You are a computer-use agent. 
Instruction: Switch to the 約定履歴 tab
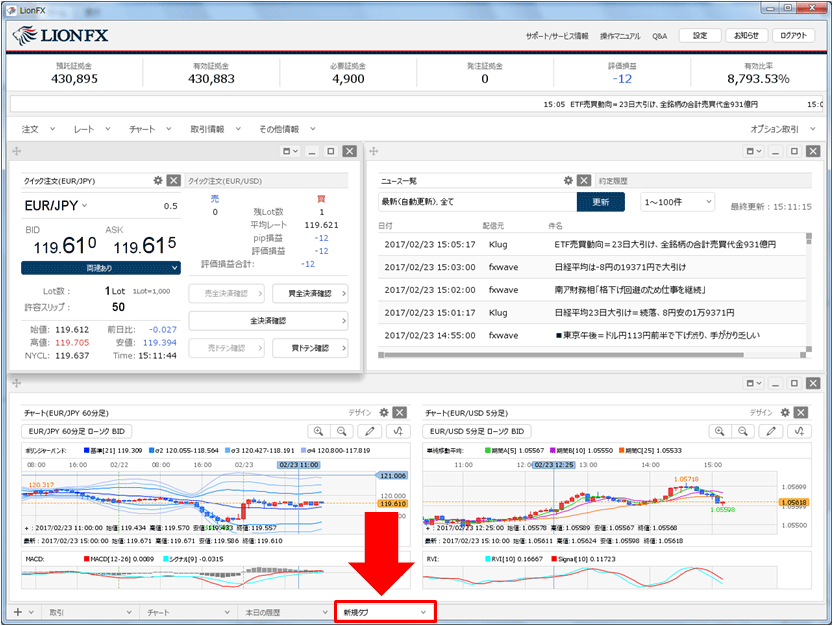tap(613, 181)
